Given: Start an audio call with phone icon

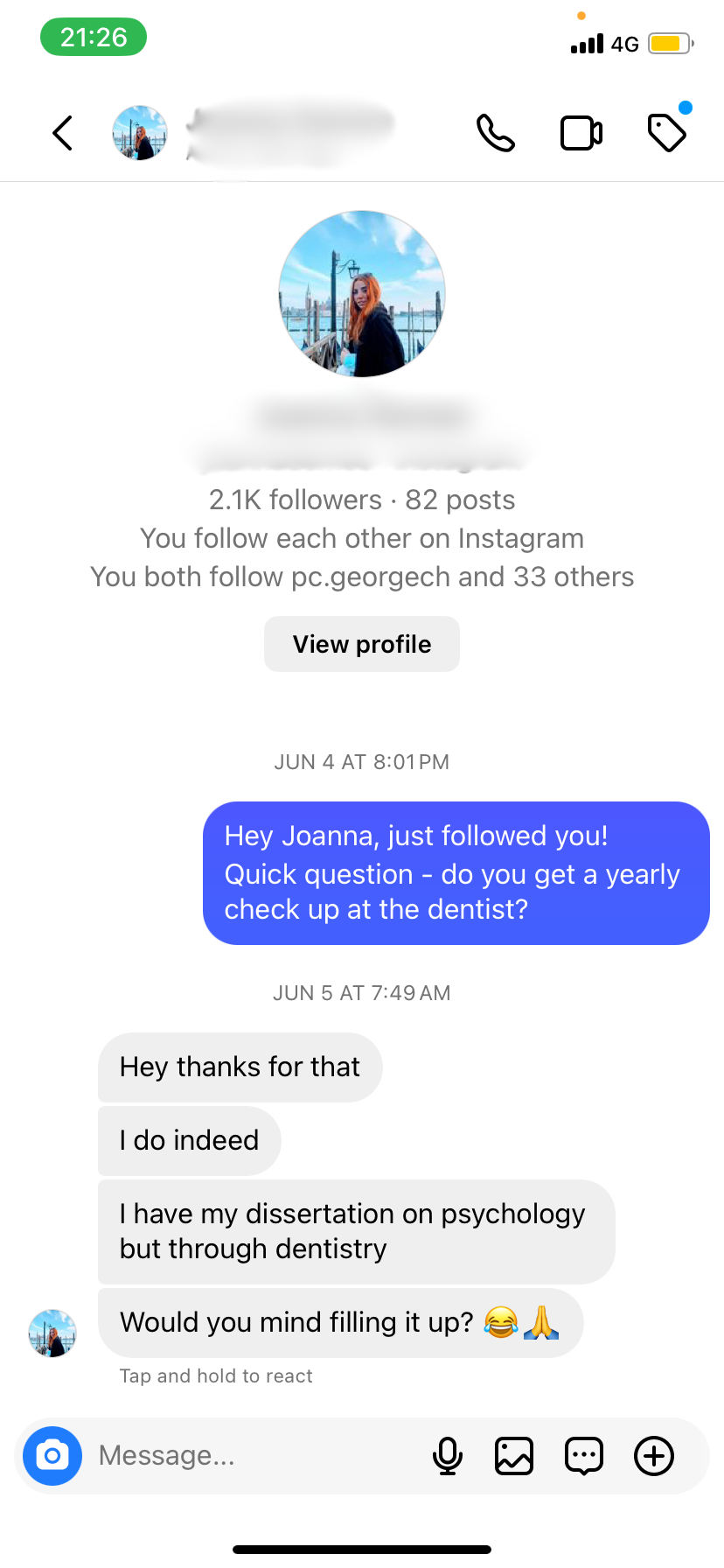Looking at the screenshot, I should point(495,133).
